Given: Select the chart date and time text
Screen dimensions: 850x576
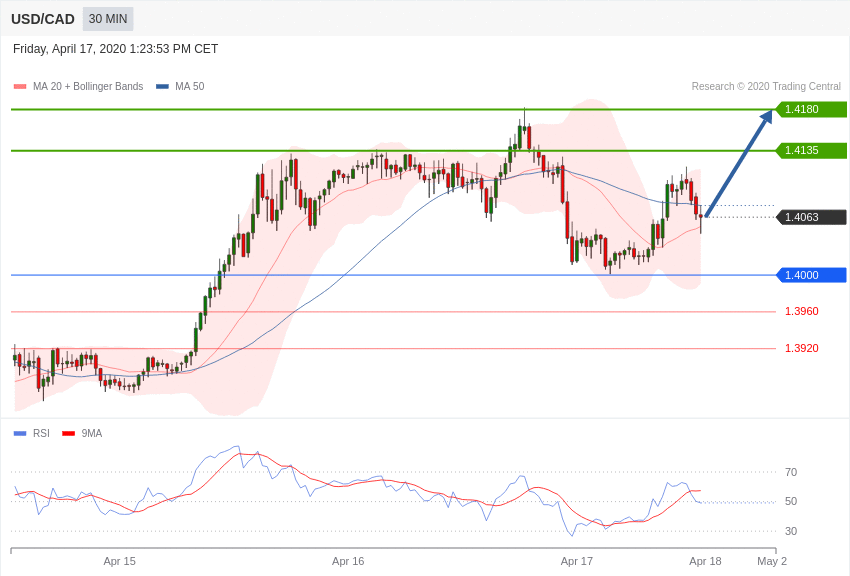Looking at the screenshot, I should 115,49.
